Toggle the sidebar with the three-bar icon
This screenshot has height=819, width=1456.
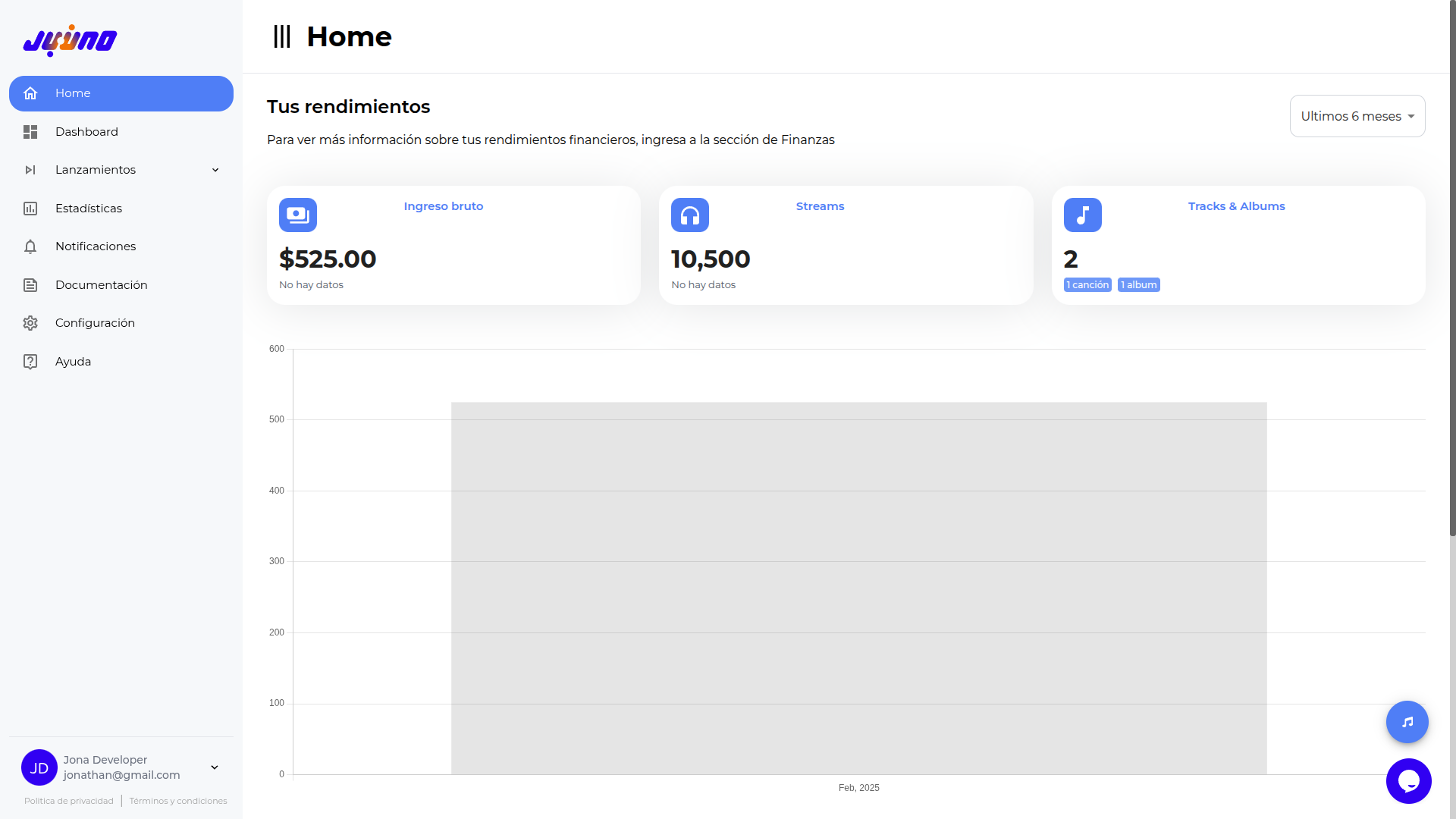(x=282, y=36)
